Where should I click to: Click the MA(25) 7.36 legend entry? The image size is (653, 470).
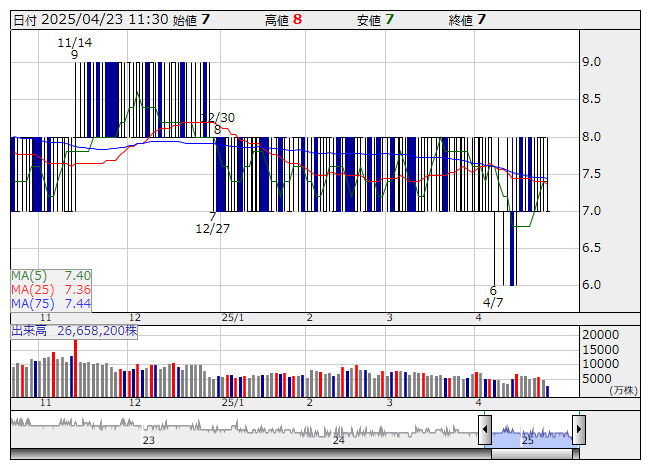coord(51,290)
